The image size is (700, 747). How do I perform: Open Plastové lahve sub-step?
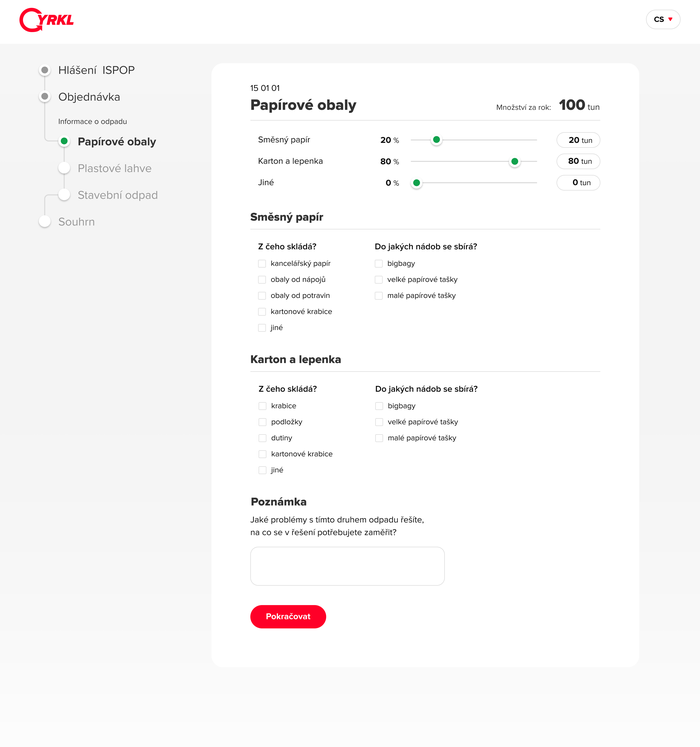114,169
